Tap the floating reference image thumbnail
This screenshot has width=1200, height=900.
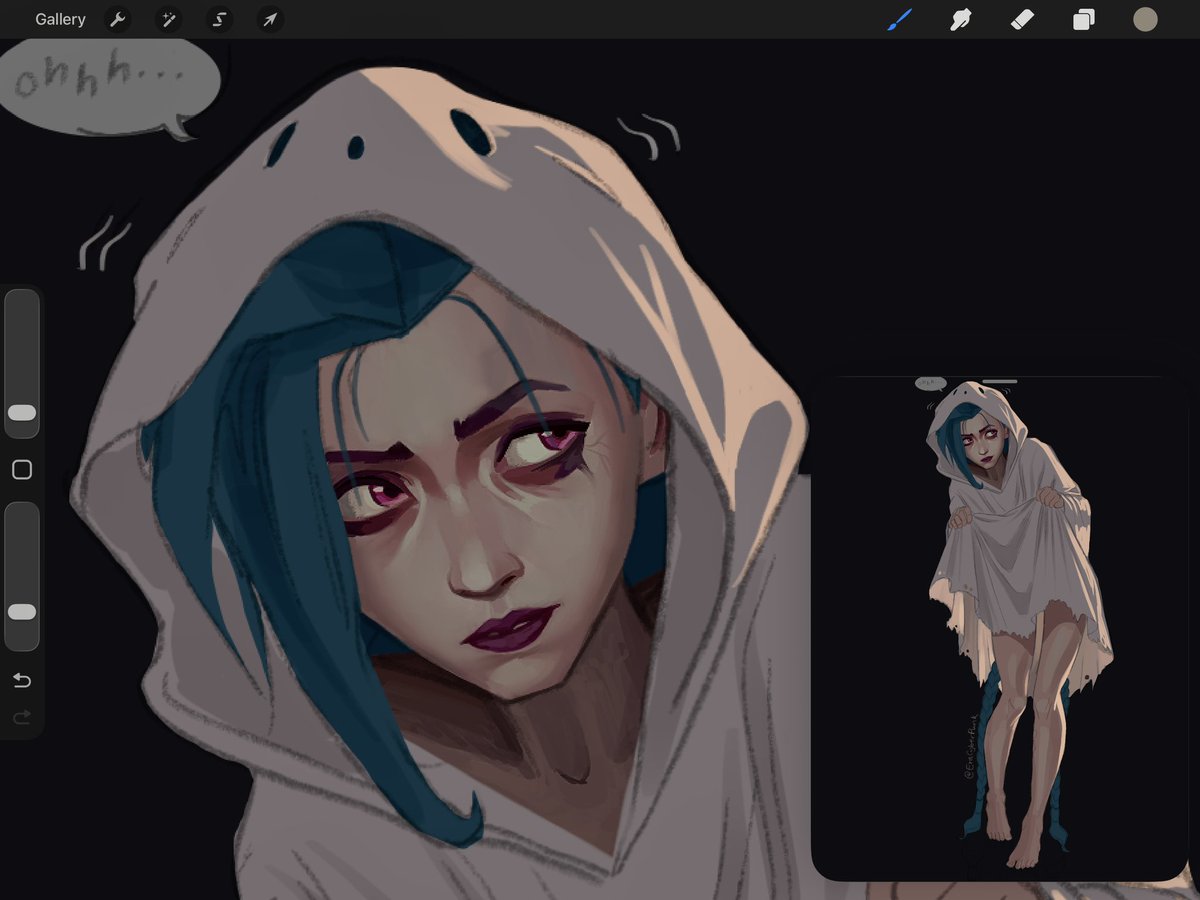1000,629
